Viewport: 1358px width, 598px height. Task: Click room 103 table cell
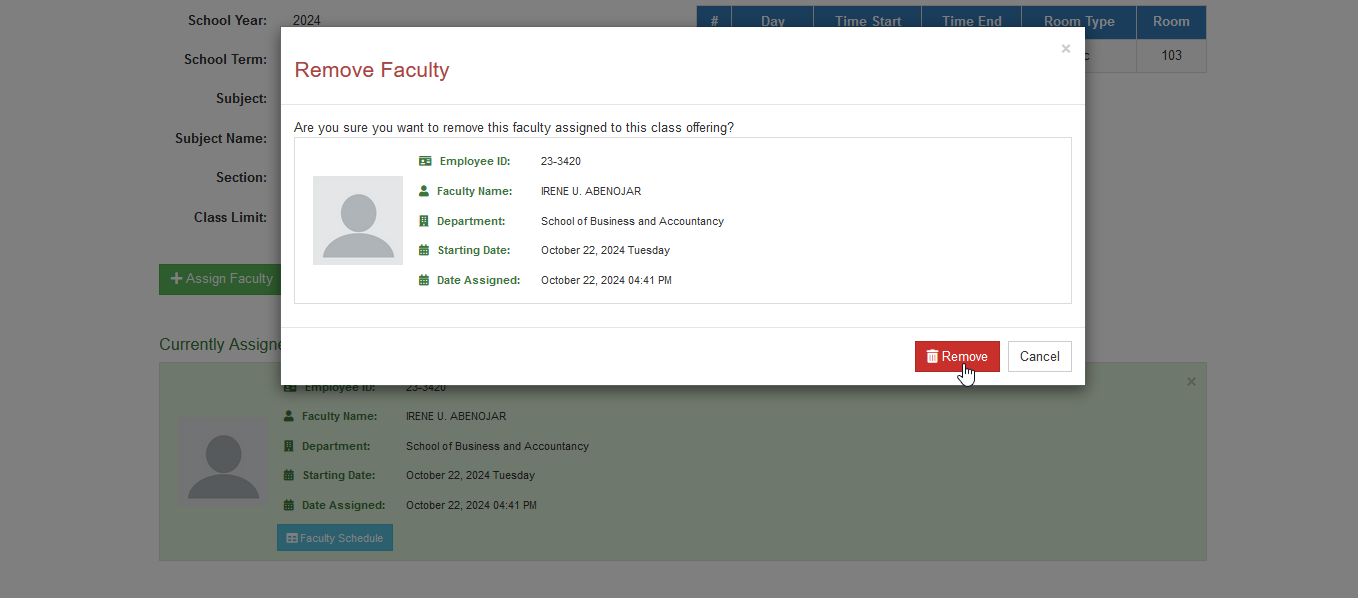coord(1171,55)
